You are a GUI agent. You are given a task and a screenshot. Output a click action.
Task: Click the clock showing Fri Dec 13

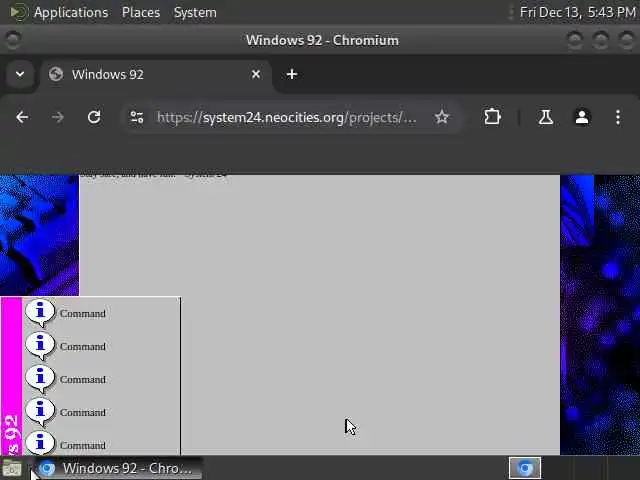tap(578, 12)
